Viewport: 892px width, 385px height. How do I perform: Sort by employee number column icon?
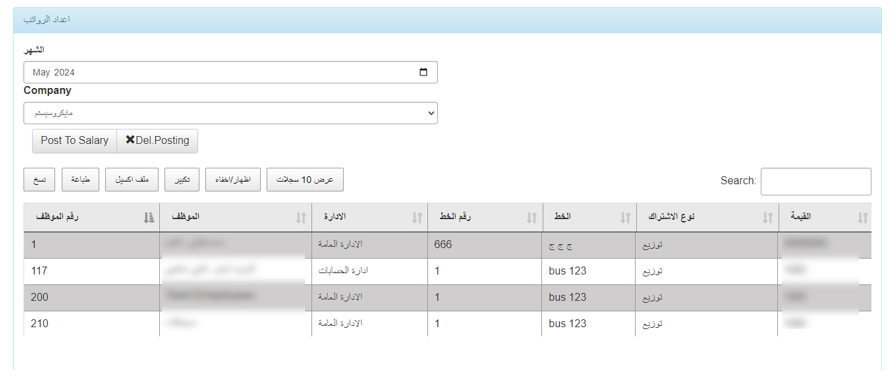tap(148, 217)
